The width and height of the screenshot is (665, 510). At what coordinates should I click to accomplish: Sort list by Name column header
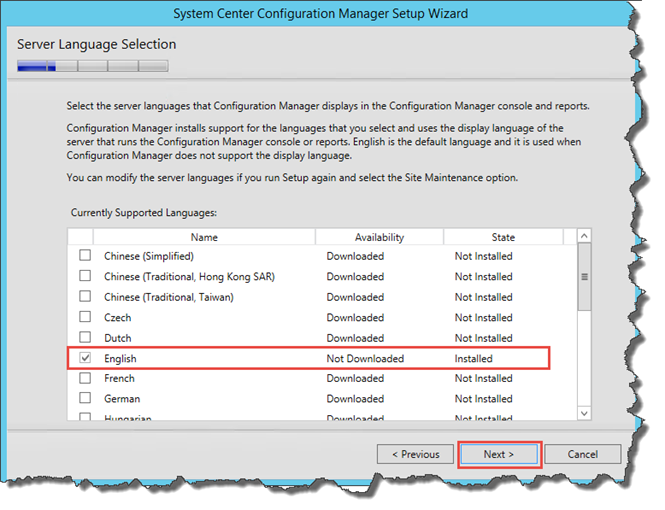click(x=204, y=237)
